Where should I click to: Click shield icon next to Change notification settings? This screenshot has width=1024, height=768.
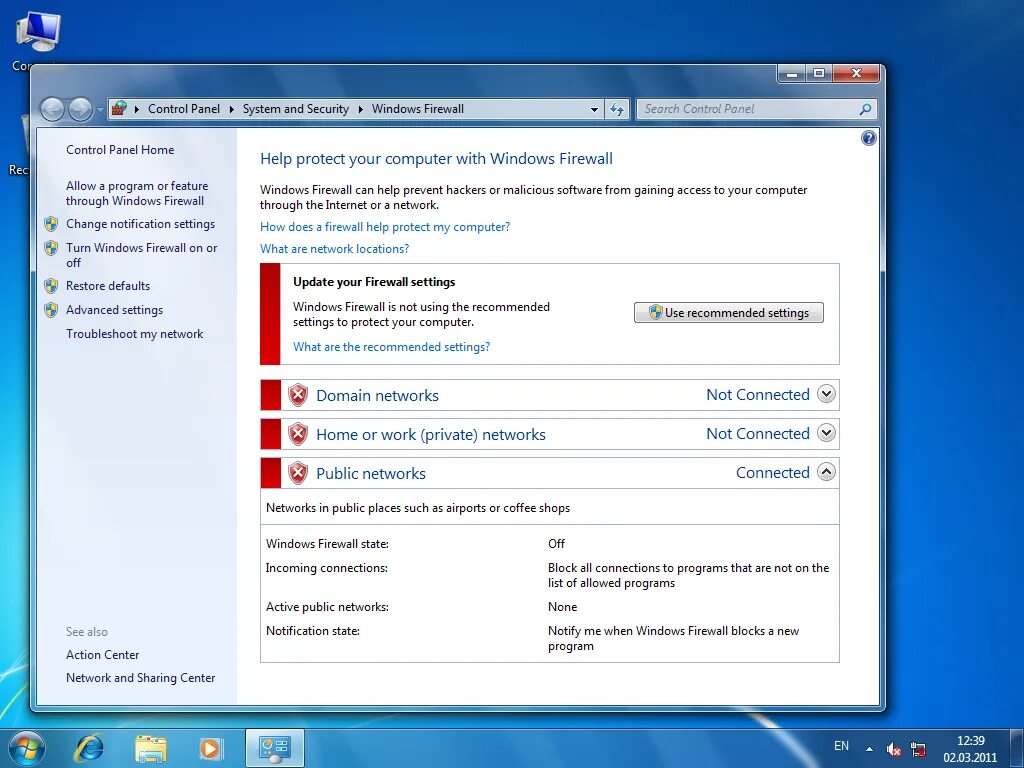pyautogui.click(x=51, y=224)
